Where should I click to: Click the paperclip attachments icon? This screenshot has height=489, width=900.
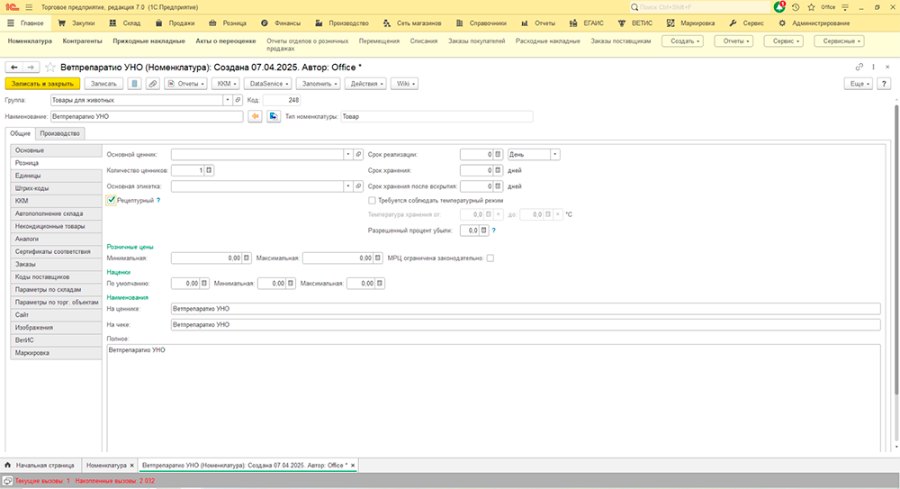point(153,84)
